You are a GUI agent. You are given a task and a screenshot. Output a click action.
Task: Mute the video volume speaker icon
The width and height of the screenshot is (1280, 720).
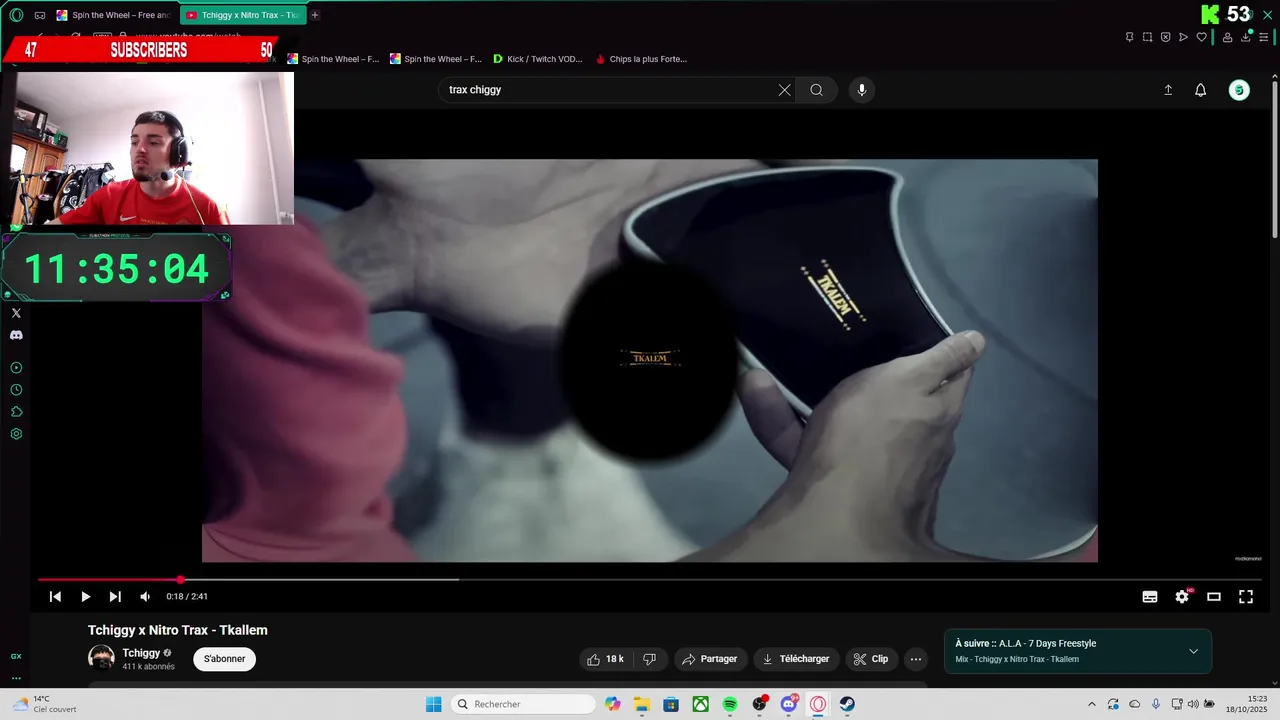pyautogui.click(x=145, y=597)
